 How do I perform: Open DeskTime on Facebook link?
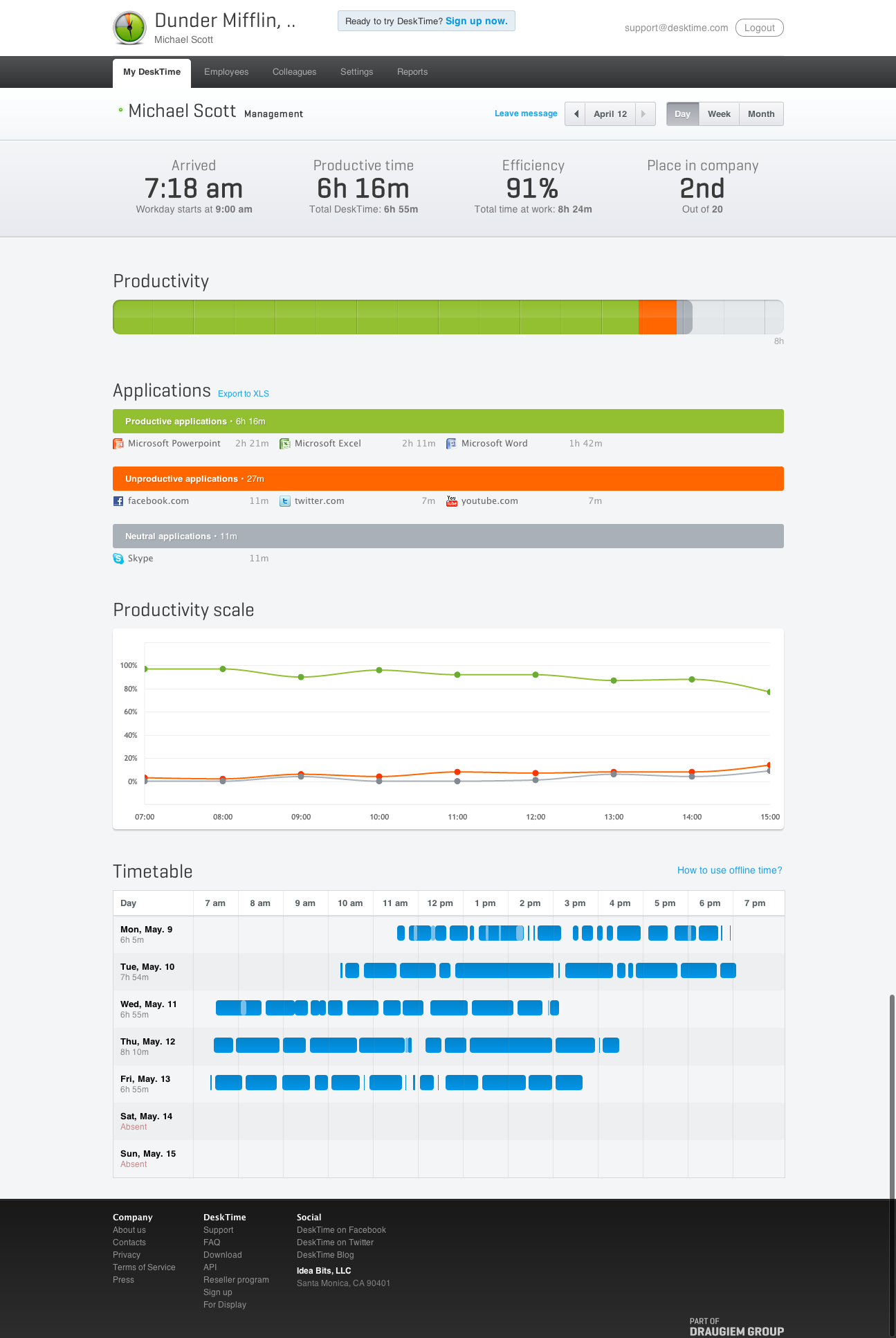(341, 1230)
